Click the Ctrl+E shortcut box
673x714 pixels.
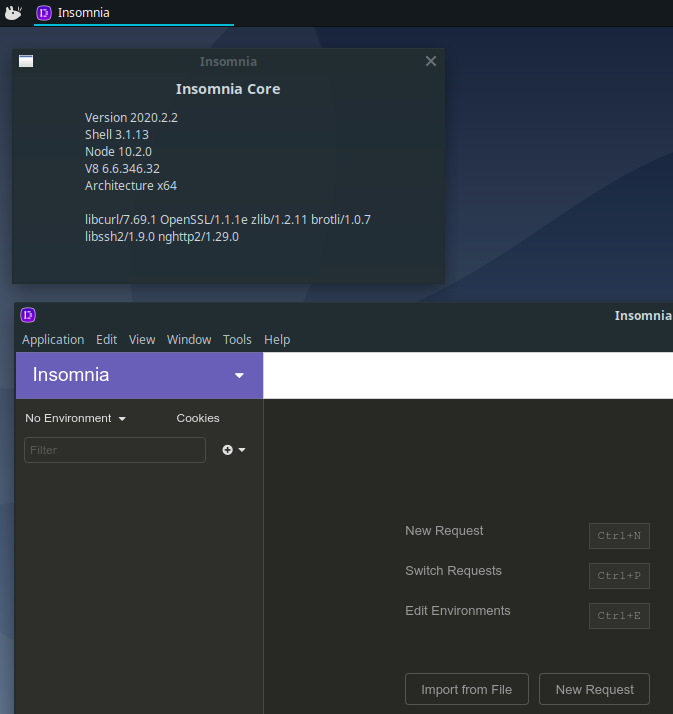(619, 616)
